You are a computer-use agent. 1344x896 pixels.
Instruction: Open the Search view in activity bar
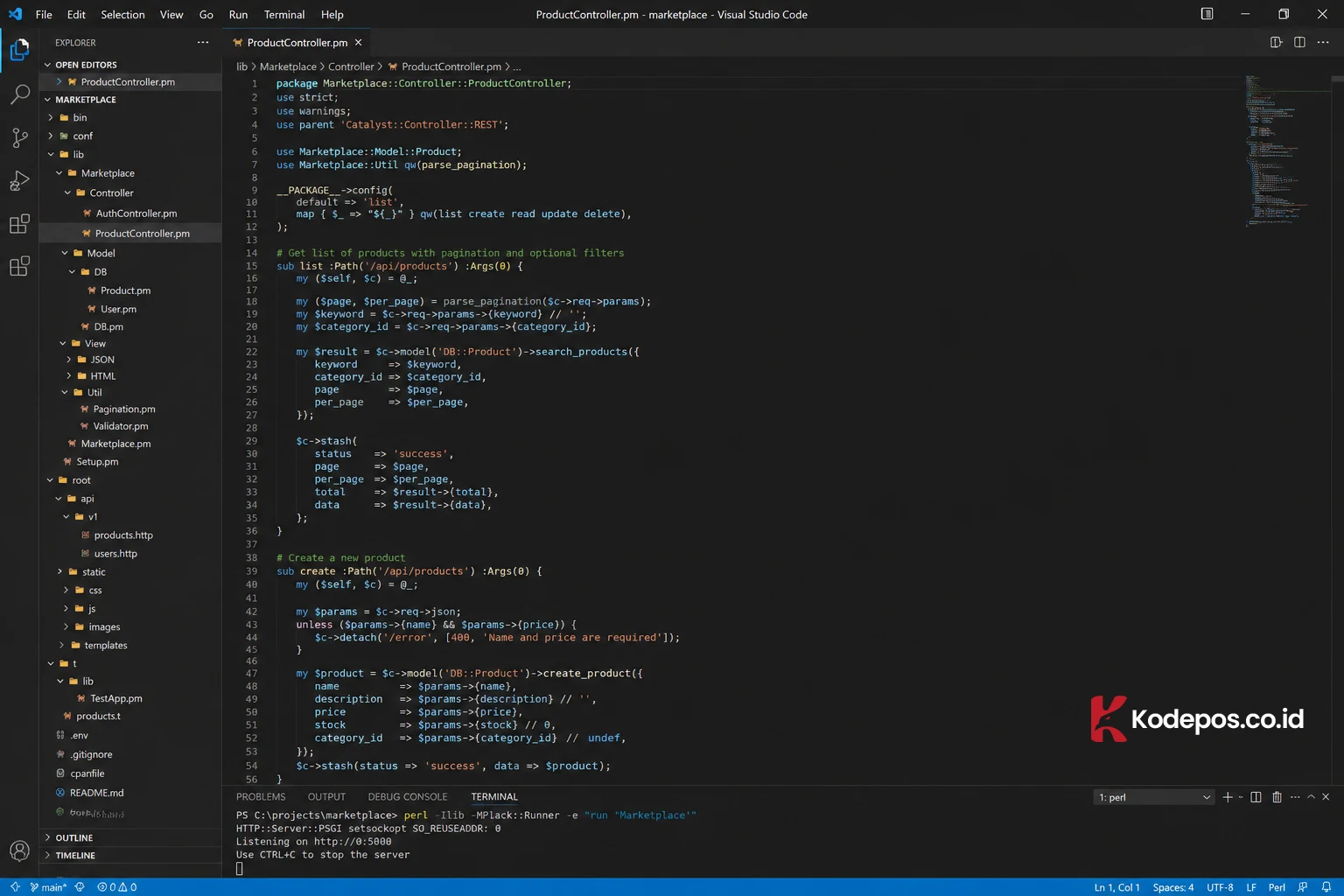[x=19, y=94]
